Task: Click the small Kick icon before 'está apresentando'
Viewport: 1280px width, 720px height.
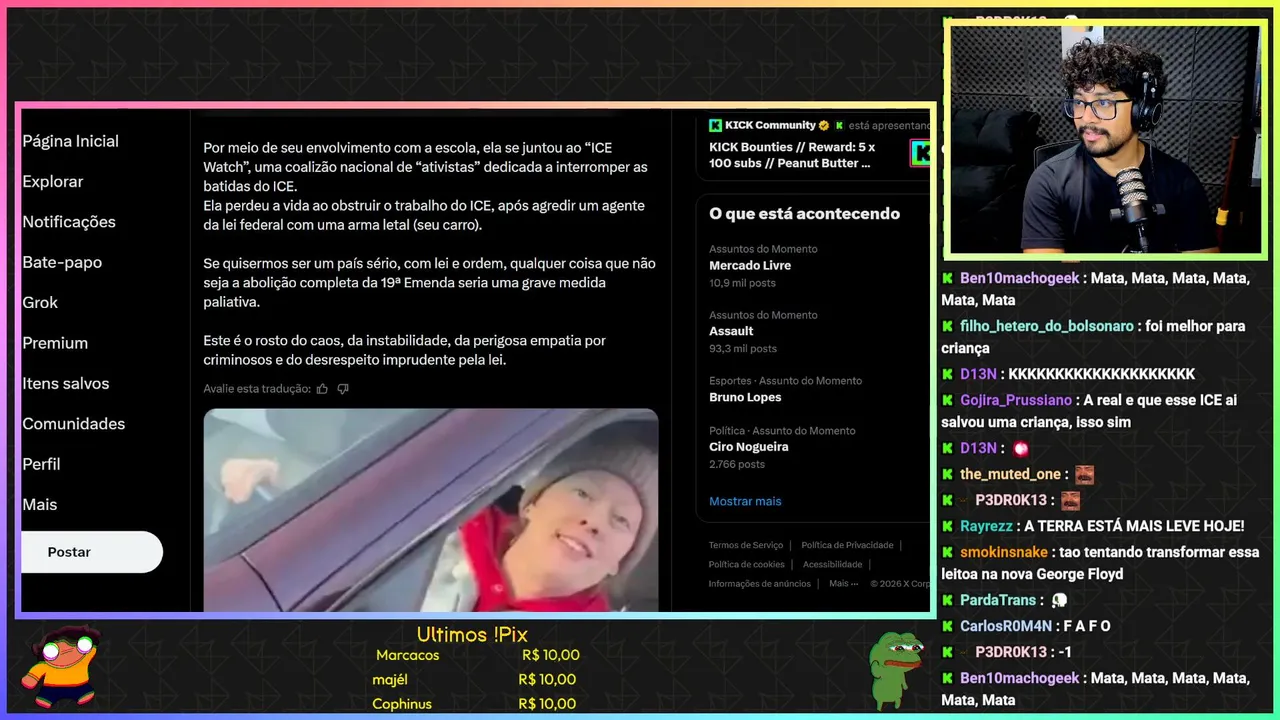Action: click(x=839, y=125)
